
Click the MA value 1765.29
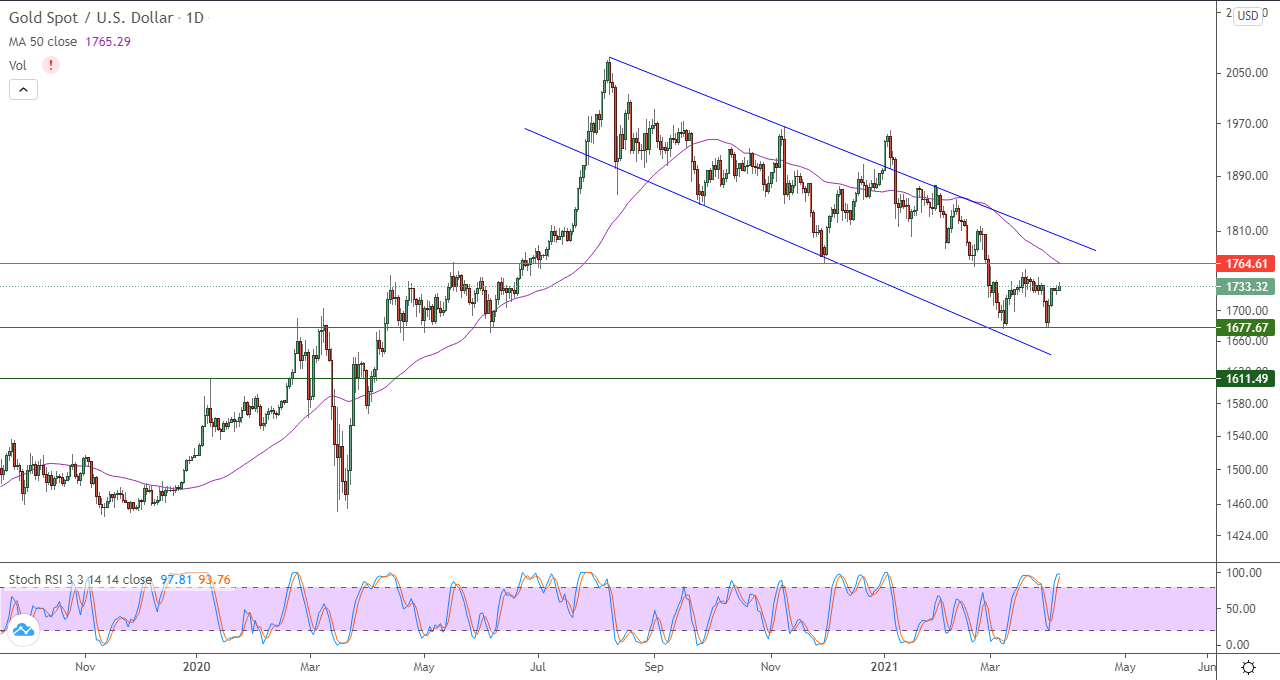110,42
